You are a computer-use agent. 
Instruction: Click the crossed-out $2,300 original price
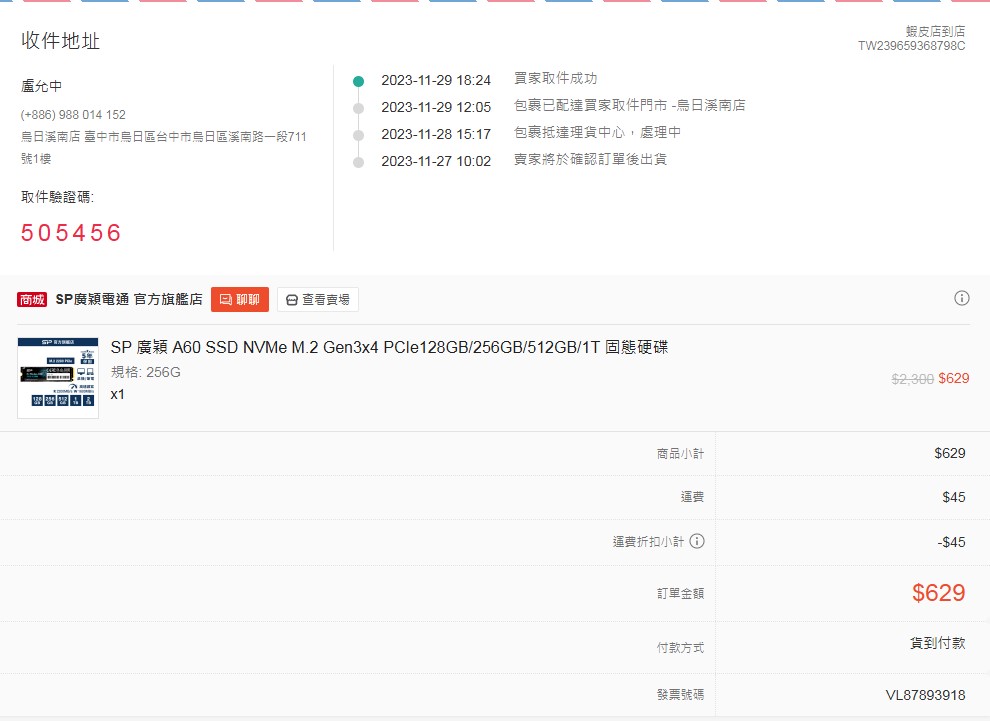pos(912,379)
